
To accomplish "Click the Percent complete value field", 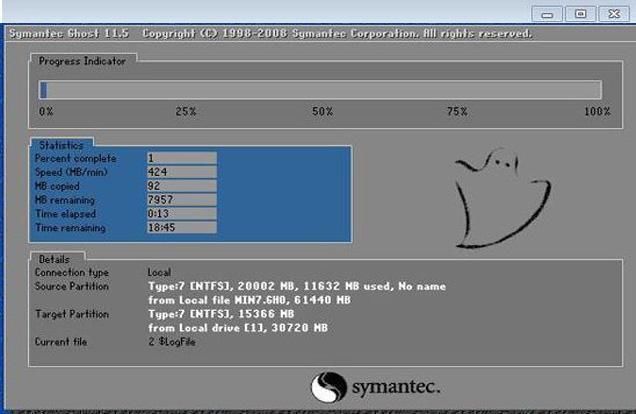I will [x=182, y=158].
